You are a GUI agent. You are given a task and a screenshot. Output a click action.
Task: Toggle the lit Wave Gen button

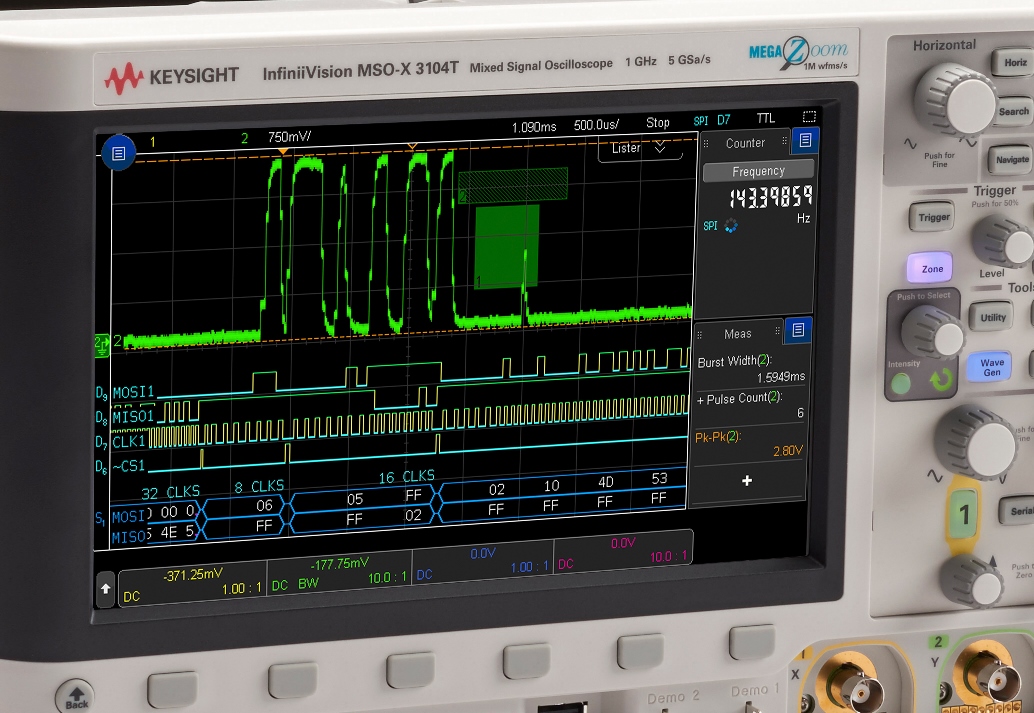click(x=992, y=367)
